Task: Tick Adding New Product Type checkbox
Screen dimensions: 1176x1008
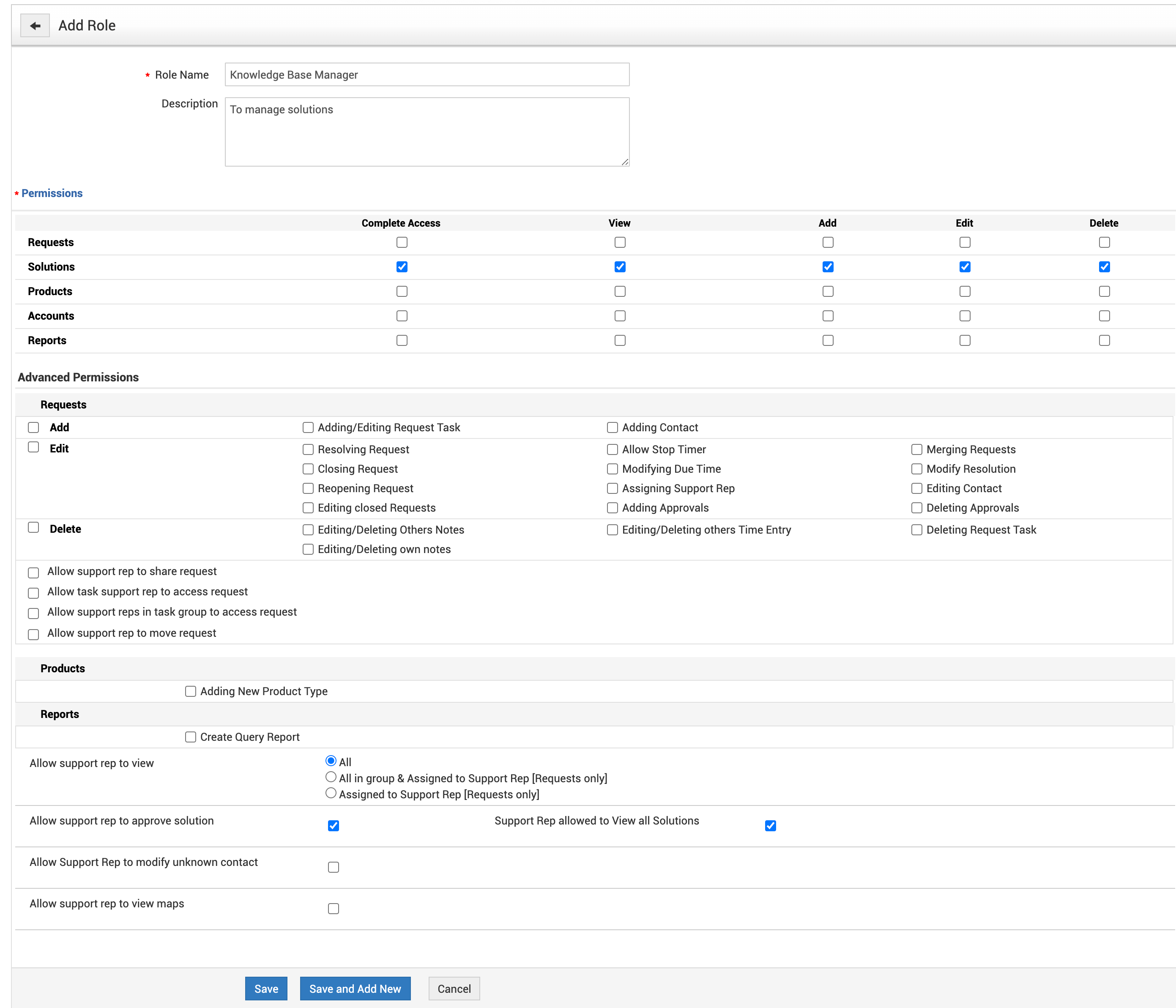Action: 191,691
